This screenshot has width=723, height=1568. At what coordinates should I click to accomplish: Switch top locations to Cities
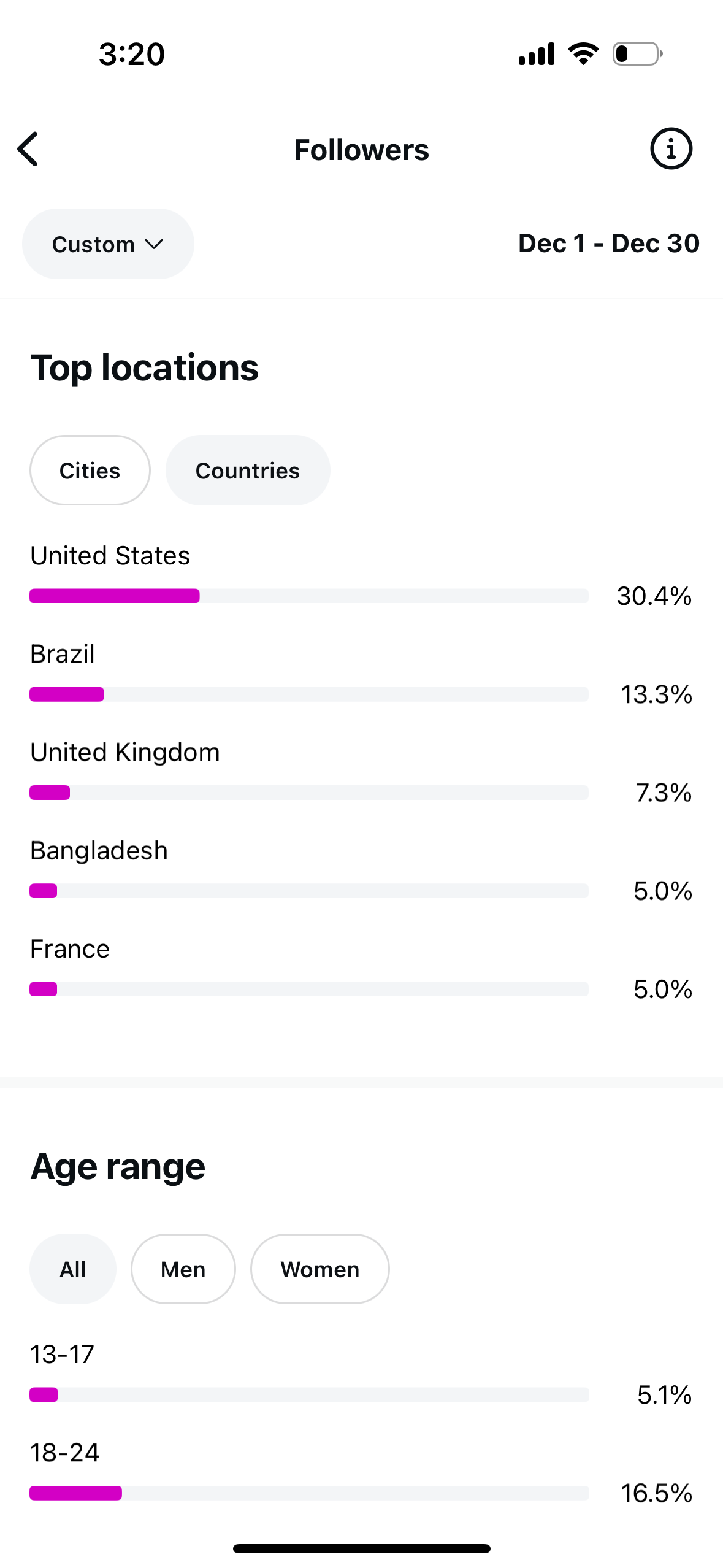coord(90,471)
